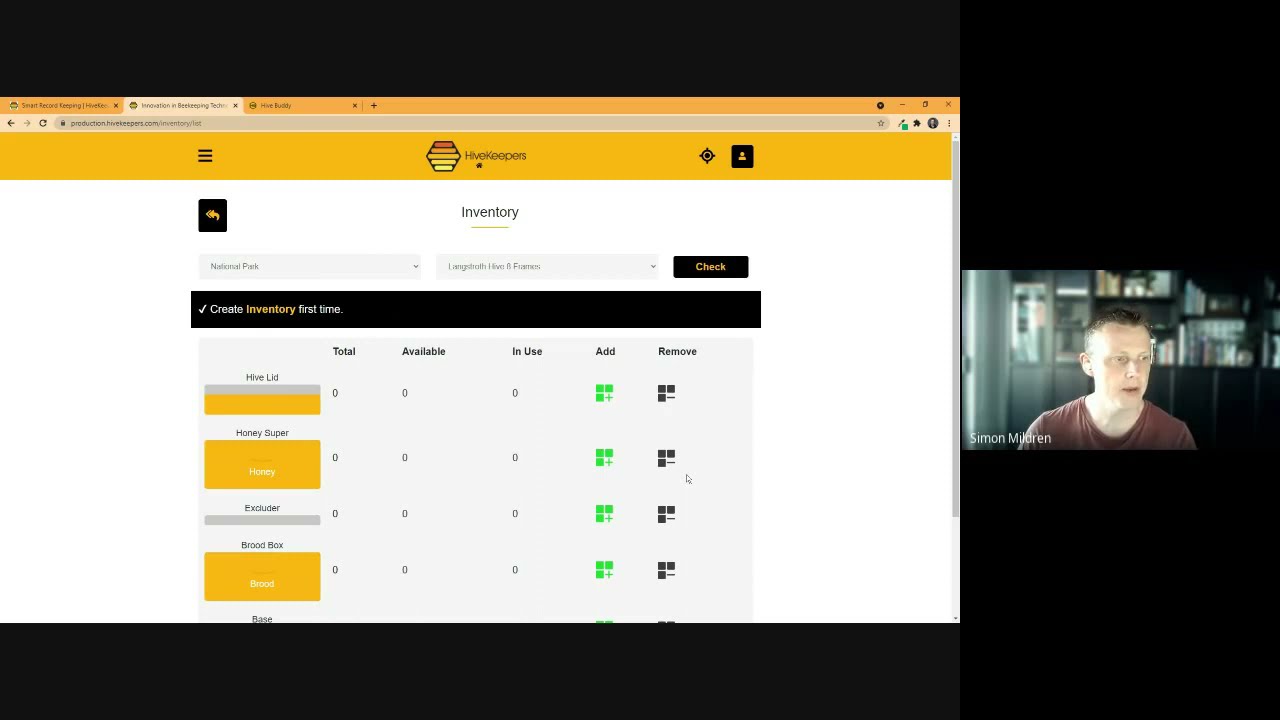Click the Inventory page heading
The image size is (1280, 720).
click(x=490, y=212)
